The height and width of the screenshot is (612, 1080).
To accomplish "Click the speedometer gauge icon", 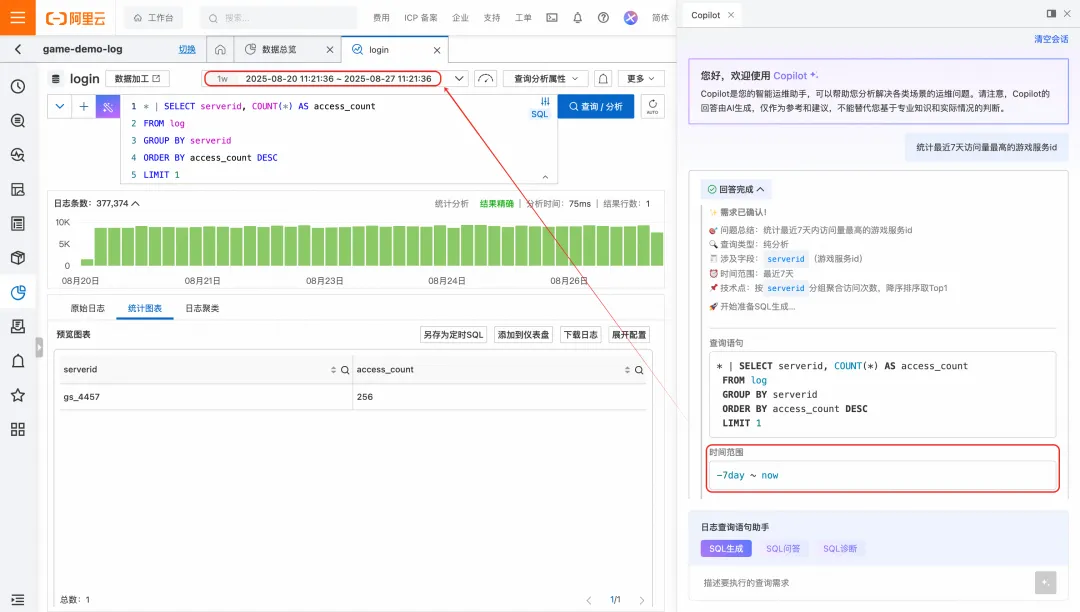I will 486,78.
